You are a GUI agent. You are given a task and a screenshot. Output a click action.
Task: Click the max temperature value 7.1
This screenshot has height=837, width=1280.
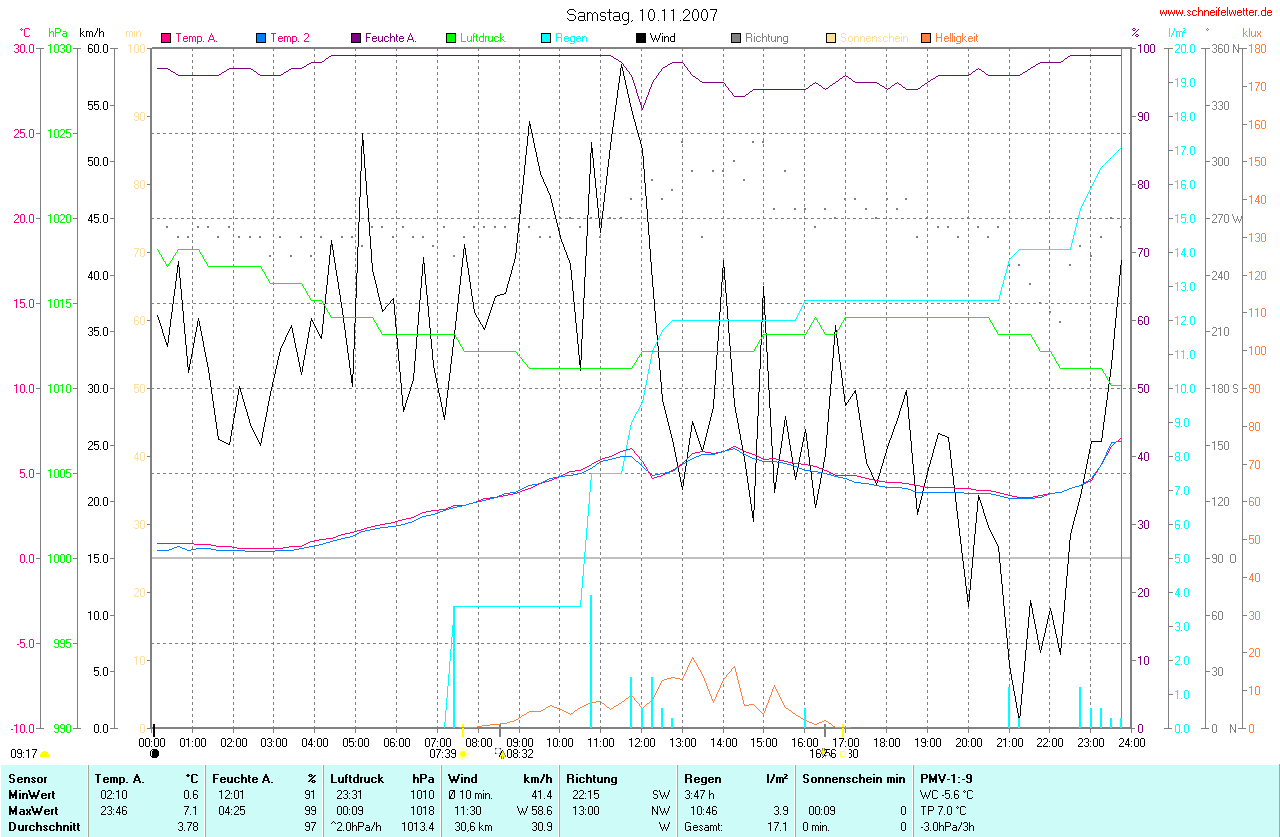pos(191,810)
